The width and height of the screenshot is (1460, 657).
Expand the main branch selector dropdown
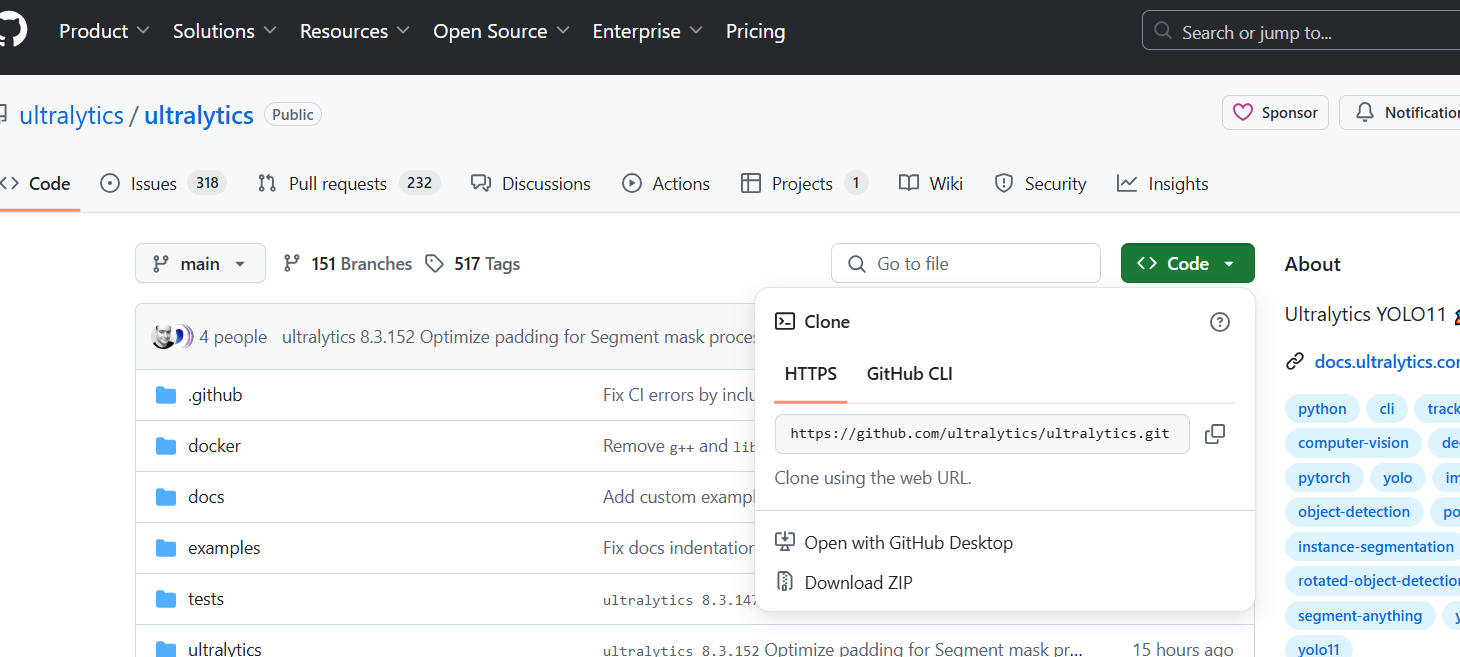tap(200, 264)
